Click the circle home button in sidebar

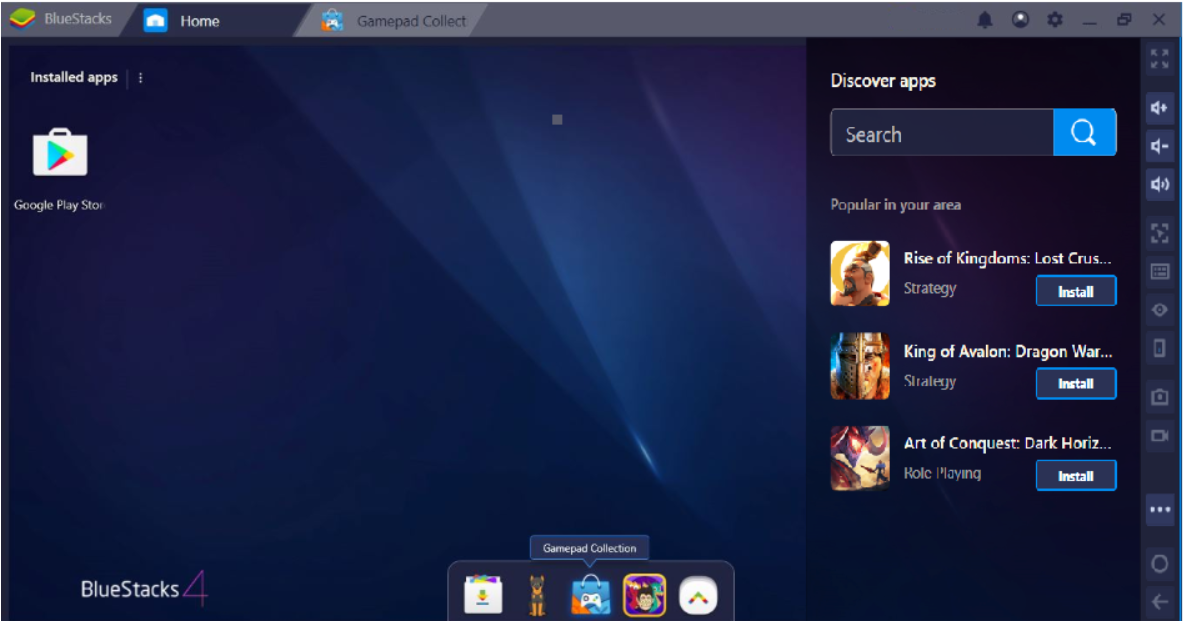coord(1160,564)
